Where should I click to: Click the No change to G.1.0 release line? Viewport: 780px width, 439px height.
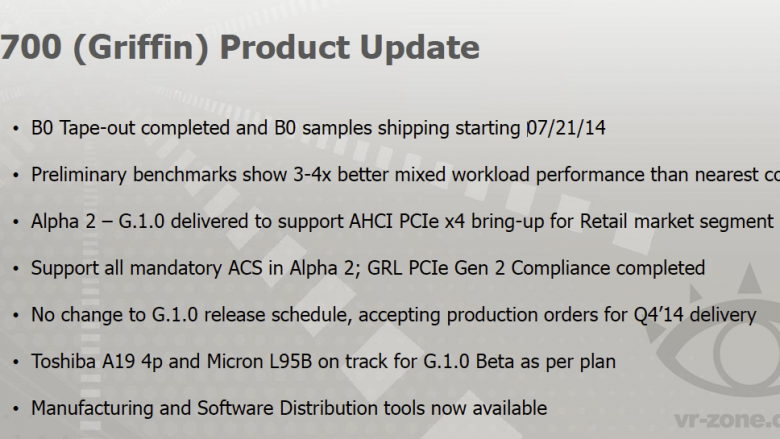click(x=393, y=315)
